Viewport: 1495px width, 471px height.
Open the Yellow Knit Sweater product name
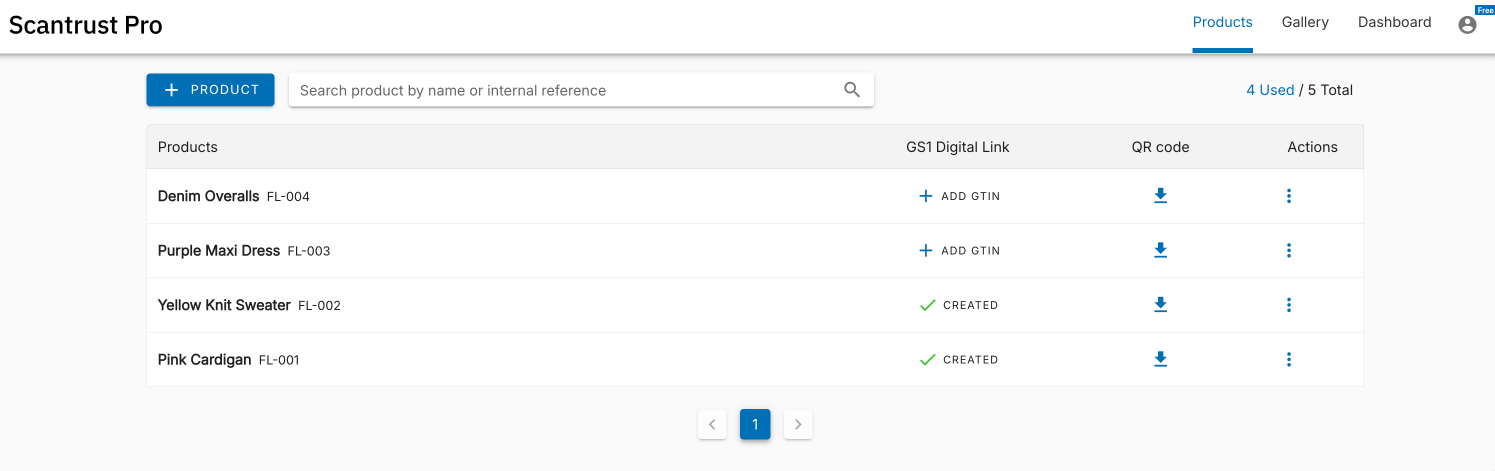(x=224, y=305)
